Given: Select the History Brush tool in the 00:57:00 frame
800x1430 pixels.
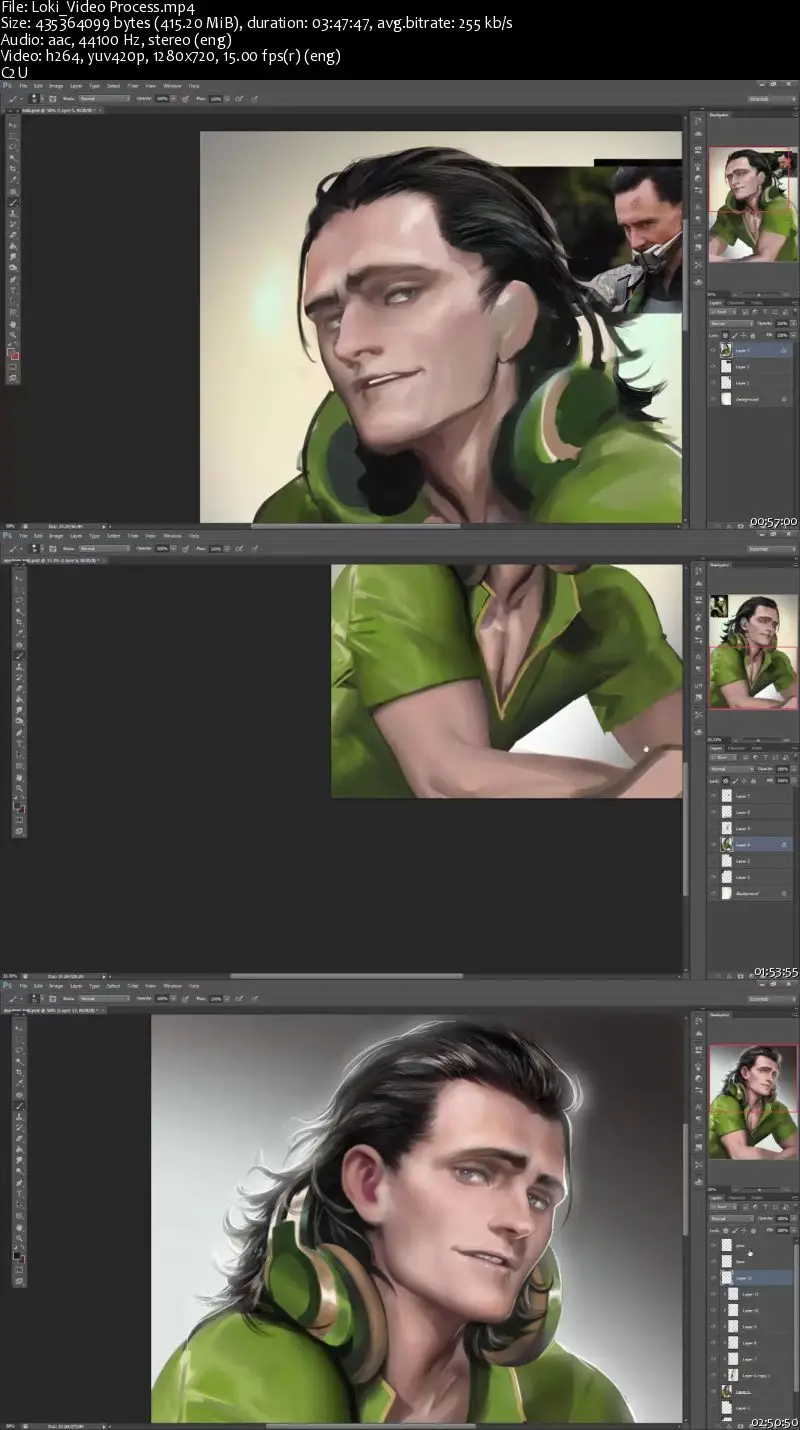Looking at the screenshot, I should [13, 225].
